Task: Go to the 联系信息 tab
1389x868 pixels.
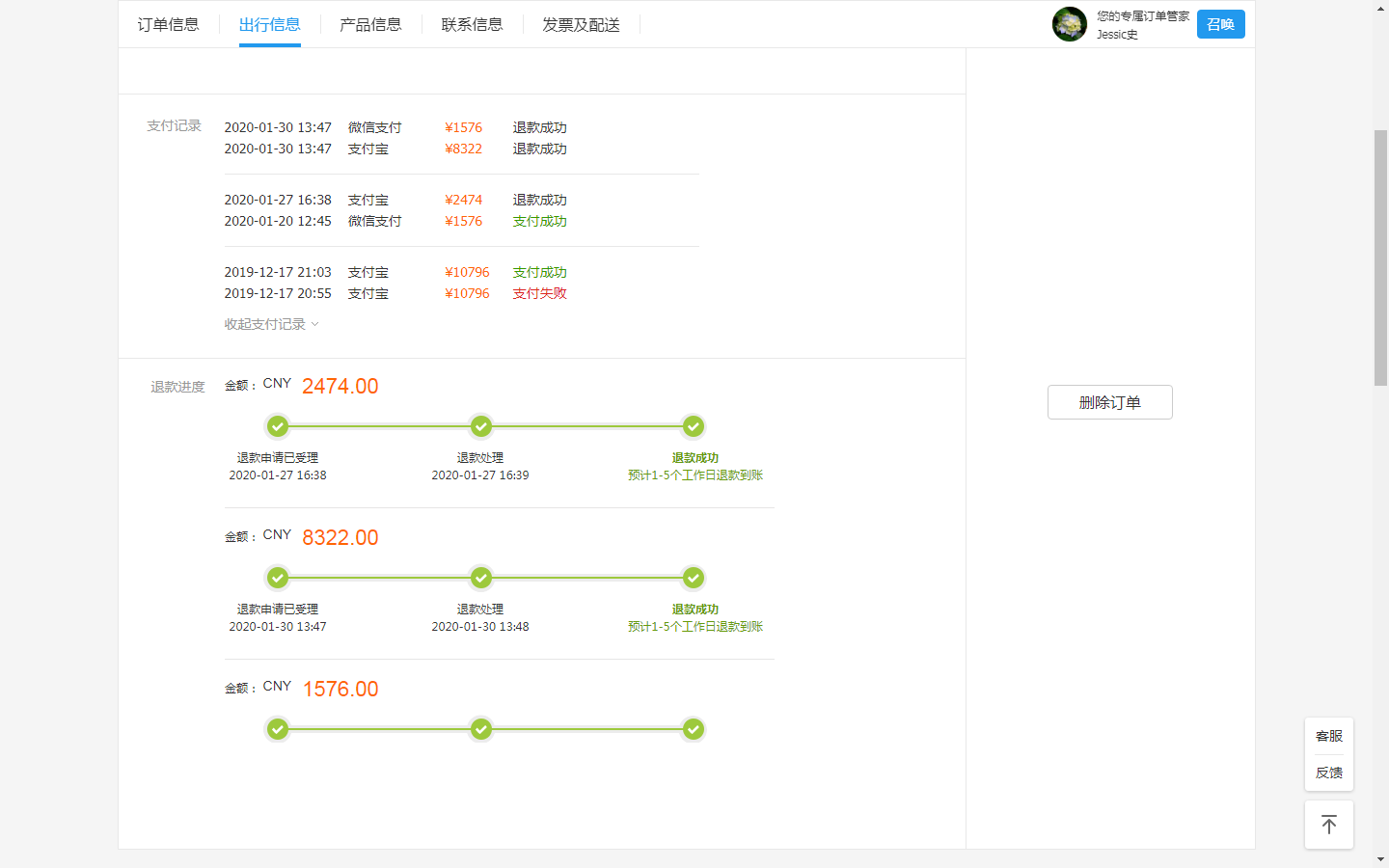Action: [472, 25]
